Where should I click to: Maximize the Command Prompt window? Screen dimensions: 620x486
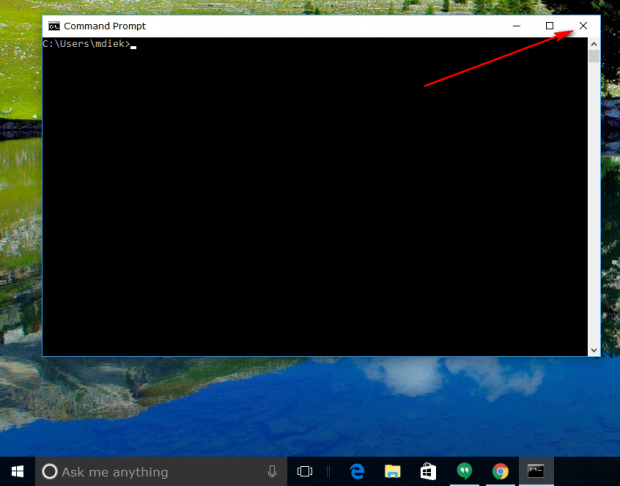coord(549,26)
